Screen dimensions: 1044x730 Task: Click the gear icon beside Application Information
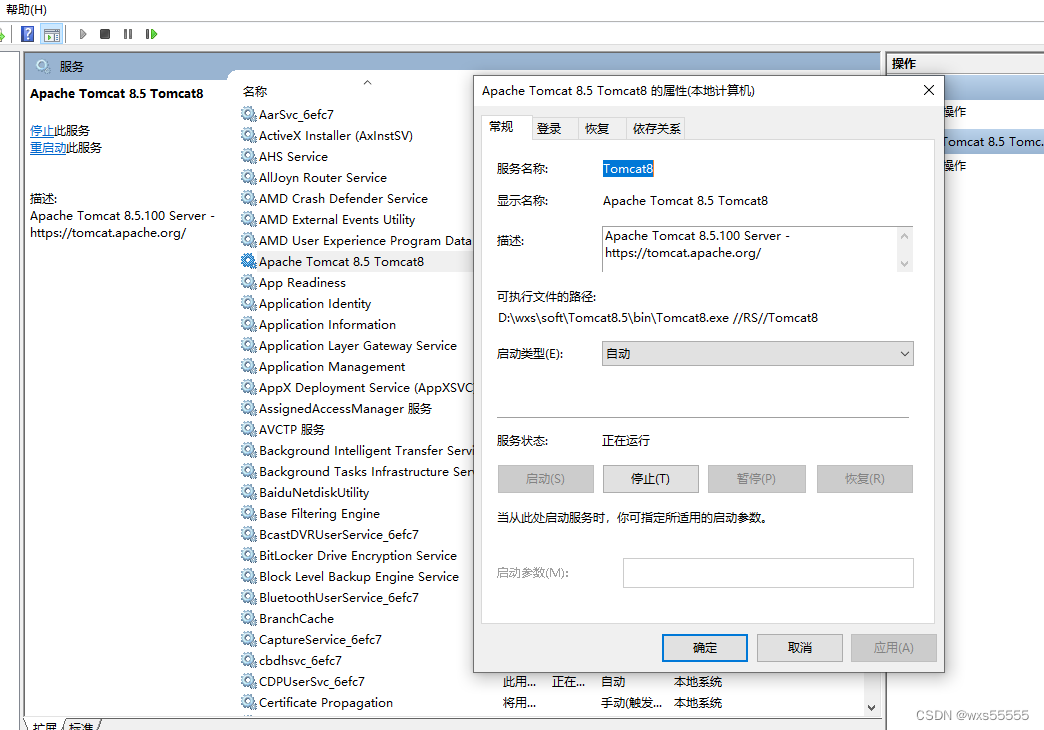point(248,324)
